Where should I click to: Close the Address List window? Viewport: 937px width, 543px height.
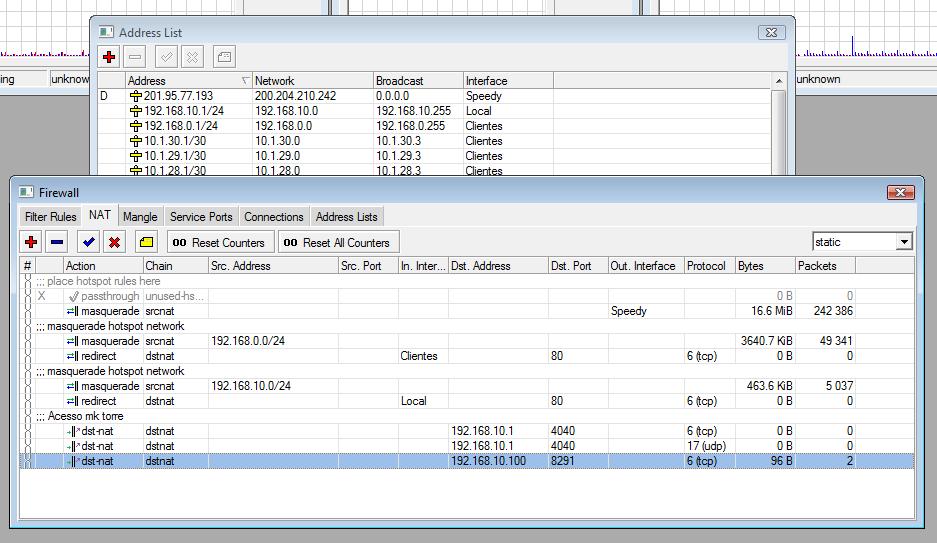(x=771, y=32)
